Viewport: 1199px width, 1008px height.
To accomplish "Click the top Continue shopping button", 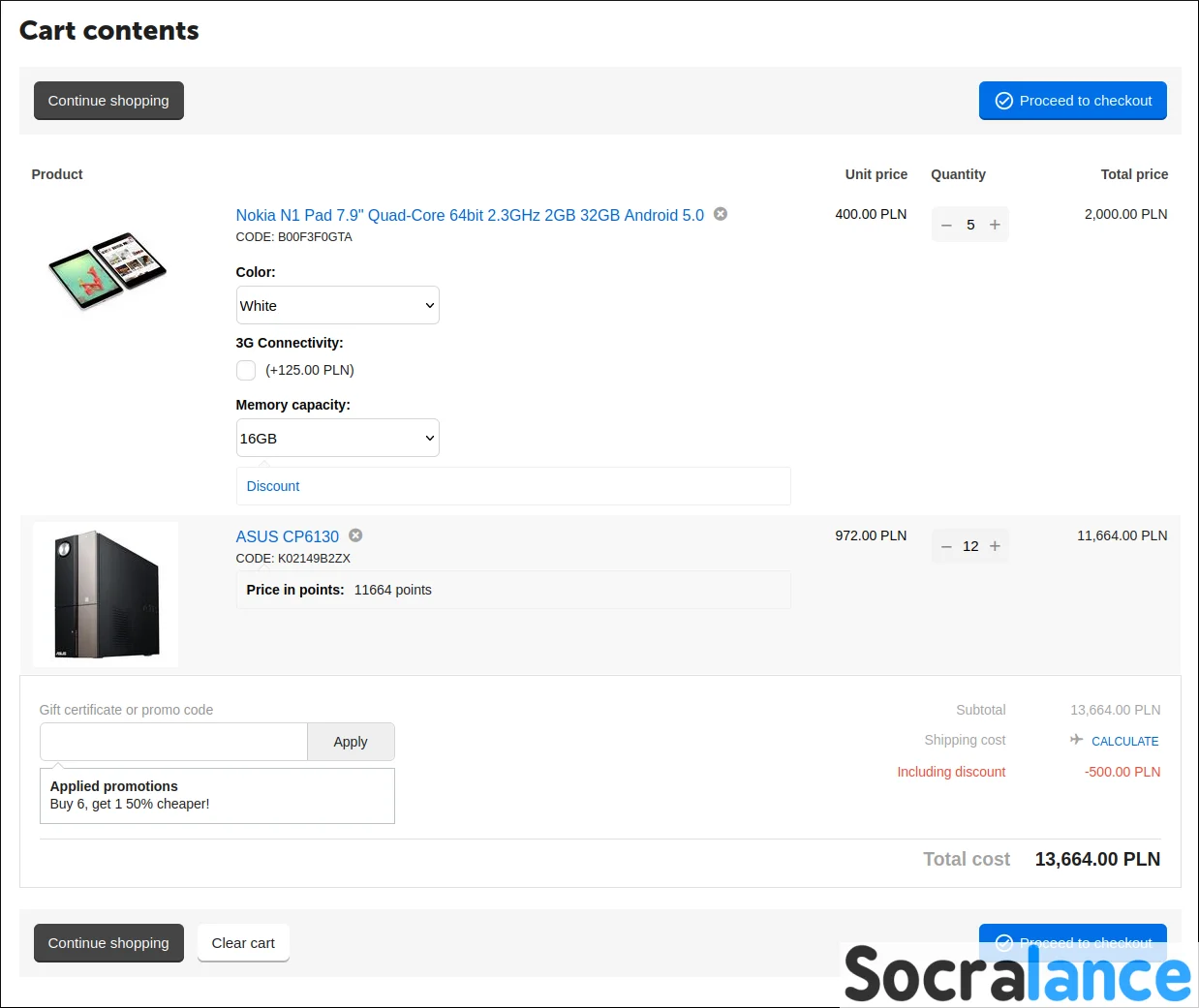I will coord(108,101).
